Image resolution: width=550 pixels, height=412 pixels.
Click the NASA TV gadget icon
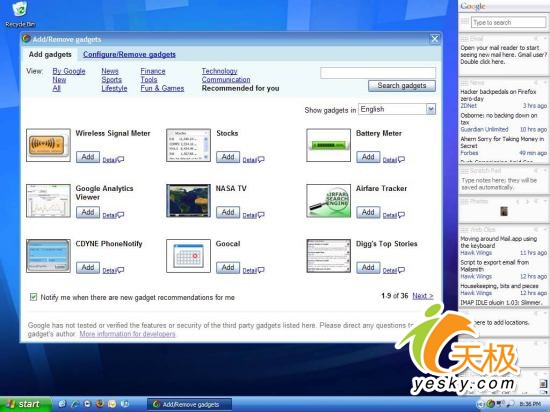click(x=188, y=201)
